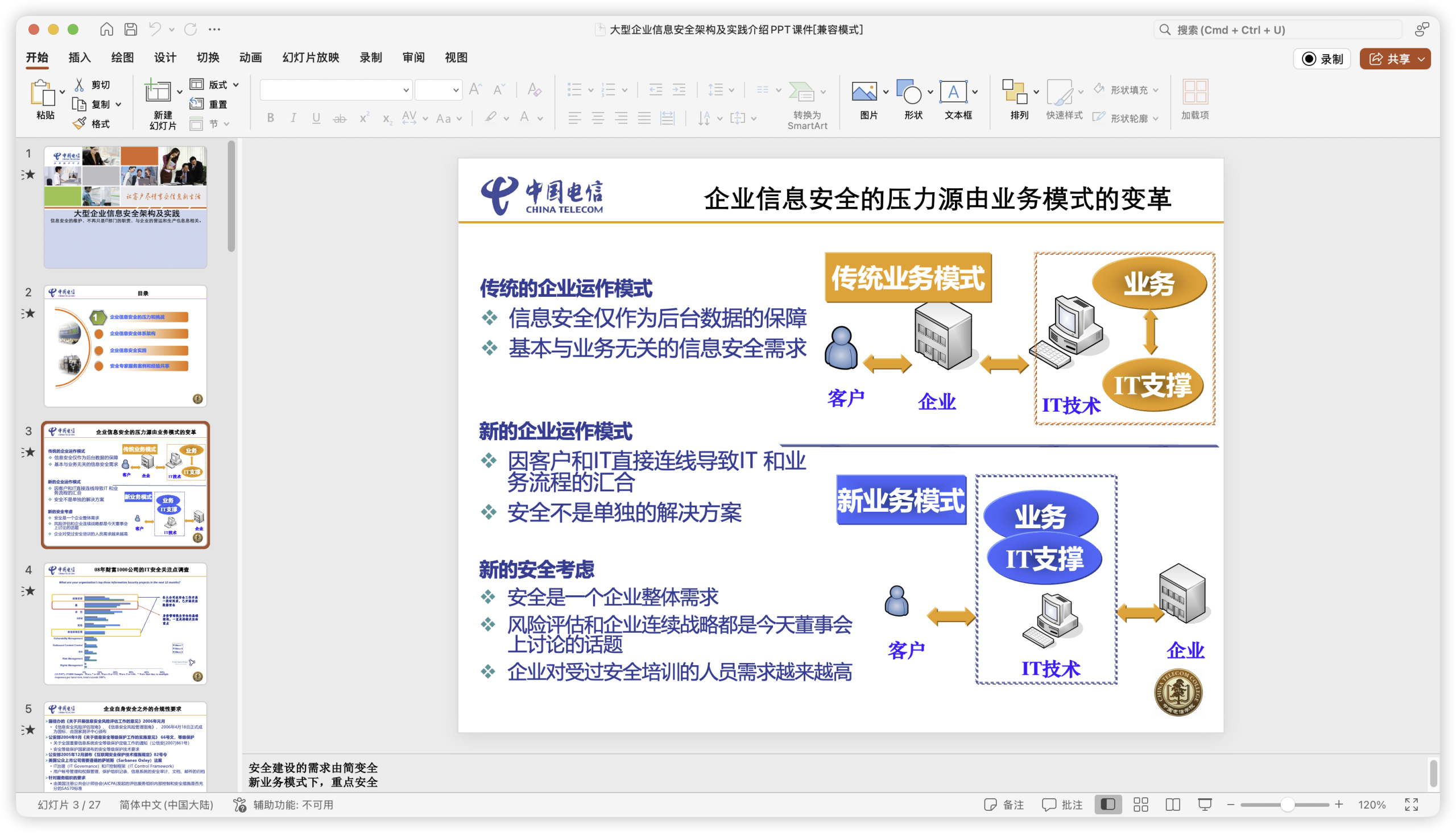Toggle italic formatting
The height and width of the screenshot is (833, 1456).
tap(293, 118)
